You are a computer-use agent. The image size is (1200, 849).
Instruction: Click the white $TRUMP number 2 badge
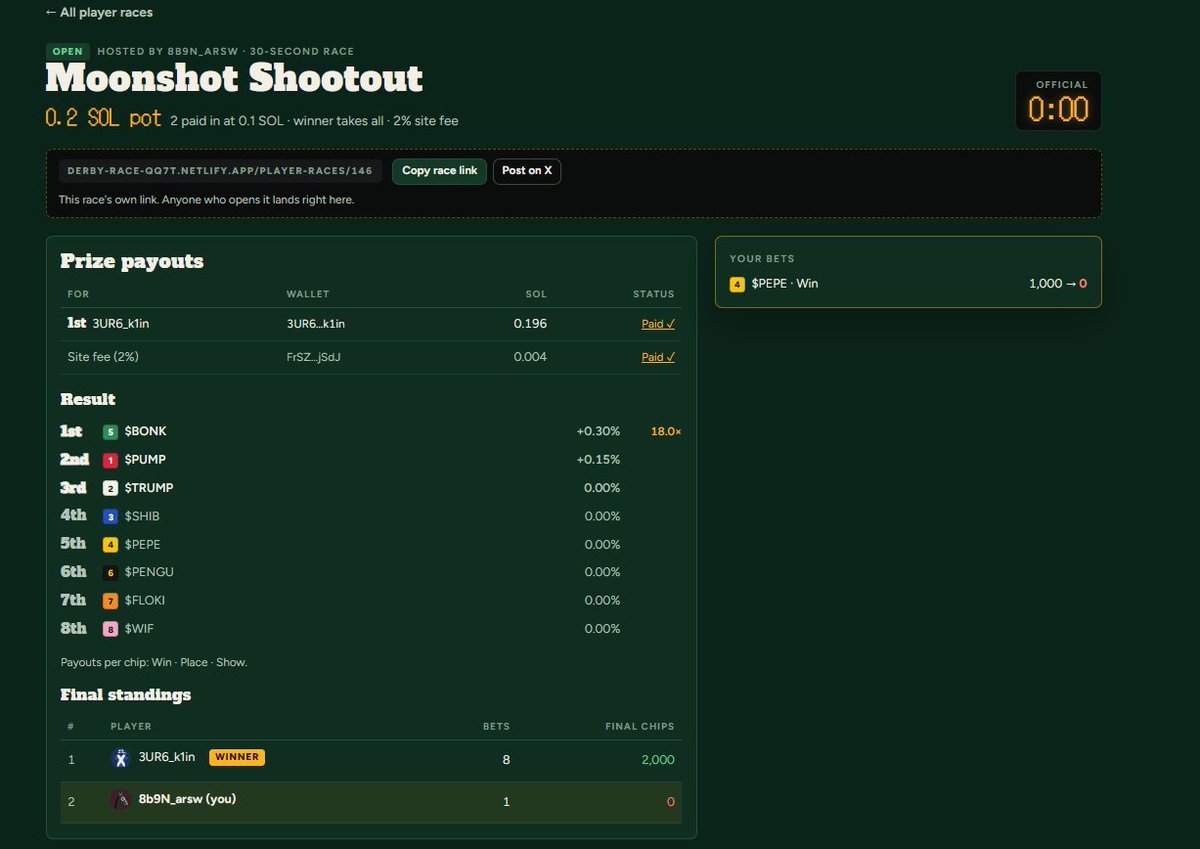click(110, 488)
